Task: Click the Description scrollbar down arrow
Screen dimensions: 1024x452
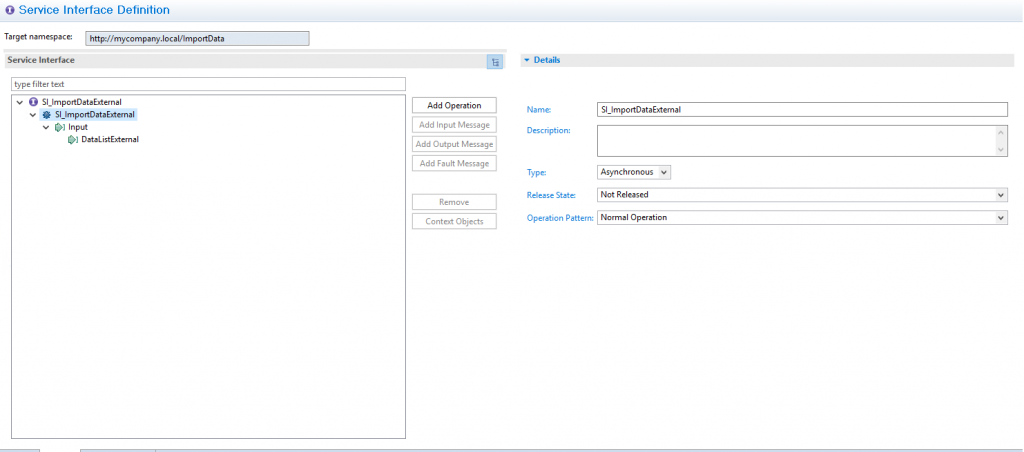Action: pyautogui.click(x=1001, y=150)
